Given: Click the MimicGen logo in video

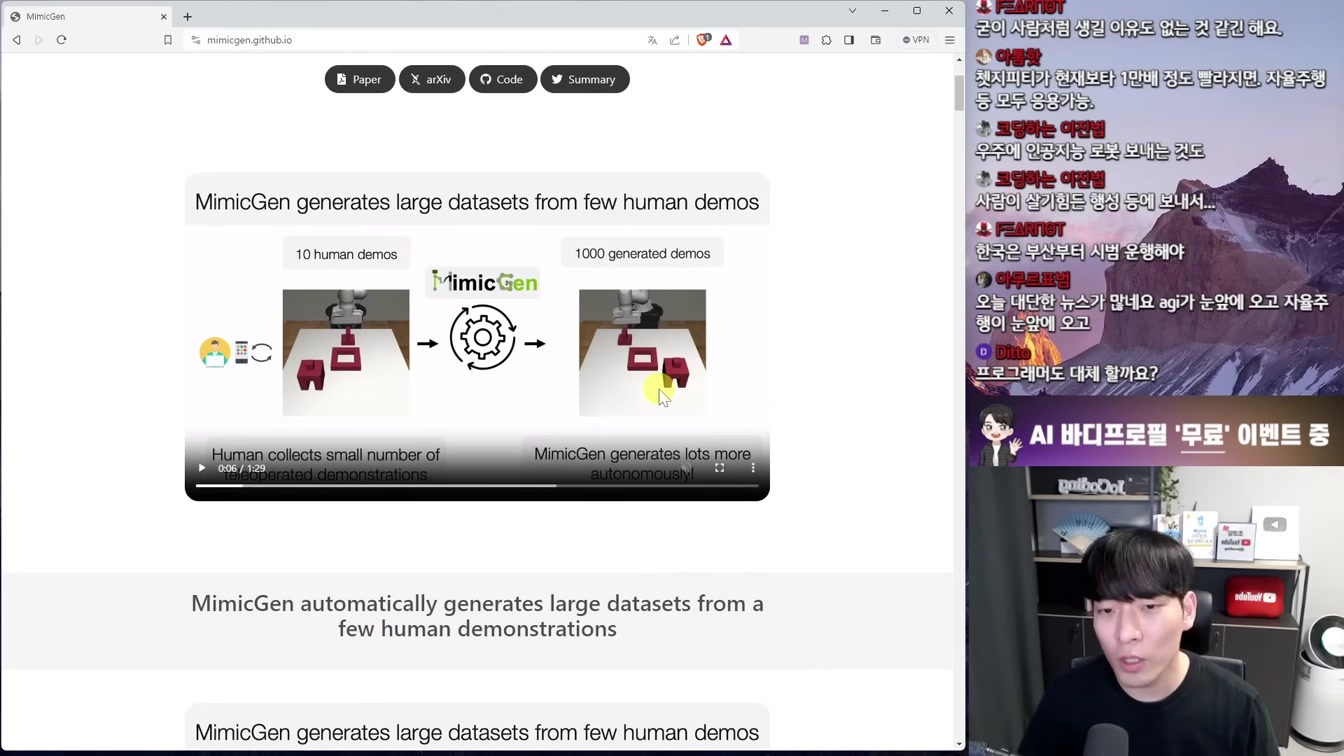Looking at the screenshot, I should tap(485, 283).
